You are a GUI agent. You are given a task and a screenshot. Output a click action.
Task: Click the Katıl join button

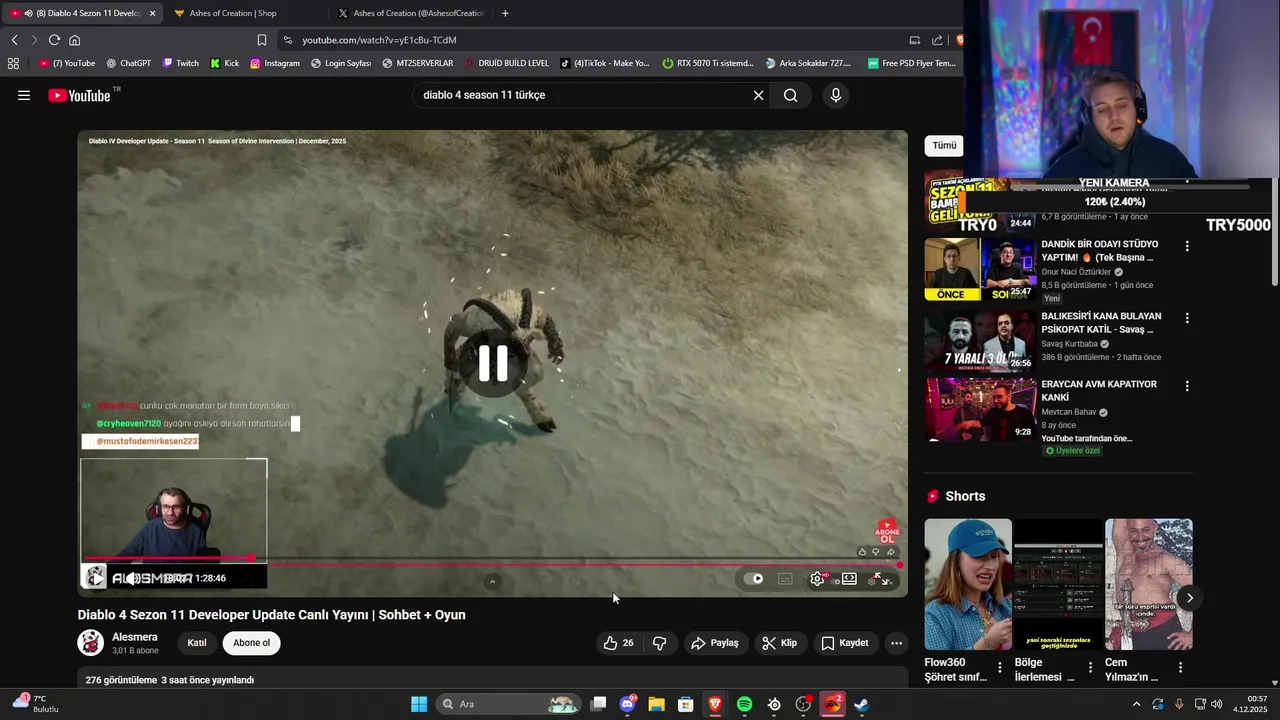(197, 643)
